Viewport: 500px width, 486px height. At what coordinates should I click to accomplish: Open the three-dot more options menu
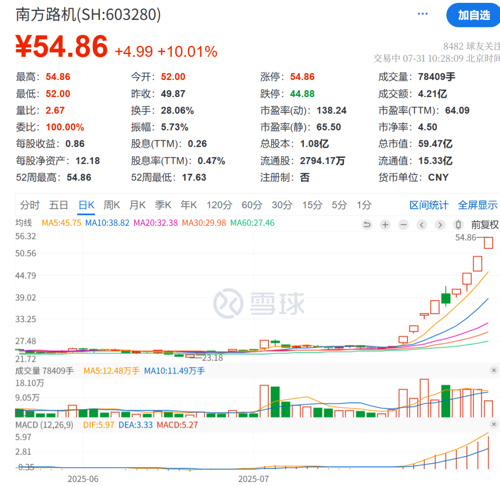point(422,14)
